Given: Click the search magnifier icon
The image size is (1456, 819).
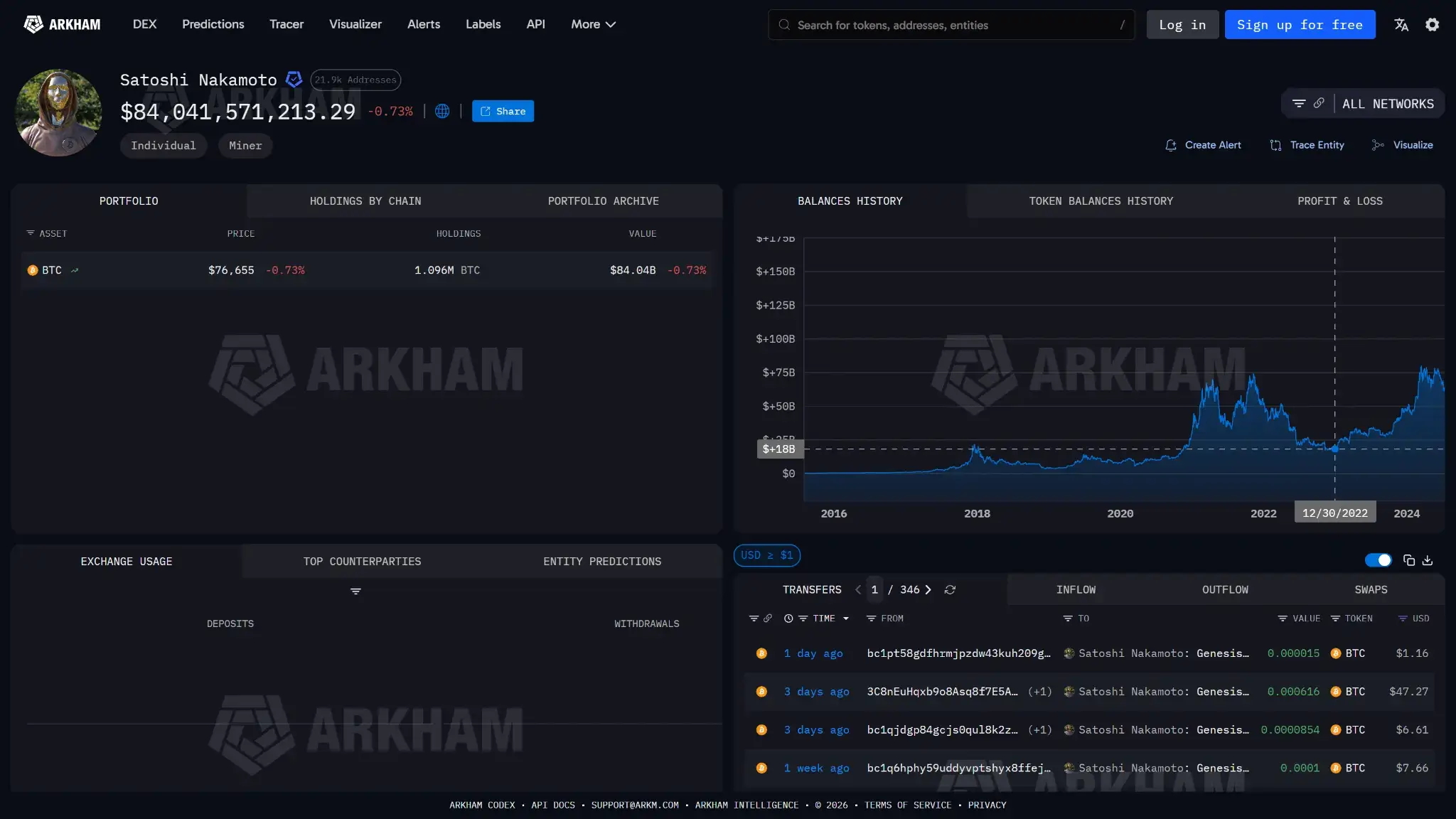Looking at the screenshot, I should click(x=784, y=25).
